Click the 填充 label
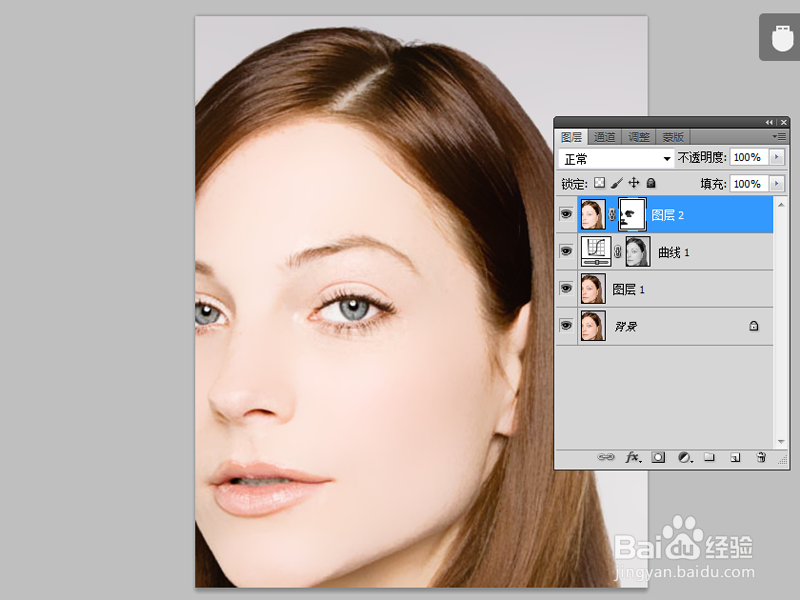The width and height of the screenshot is (800, 600). coord(713,184)
